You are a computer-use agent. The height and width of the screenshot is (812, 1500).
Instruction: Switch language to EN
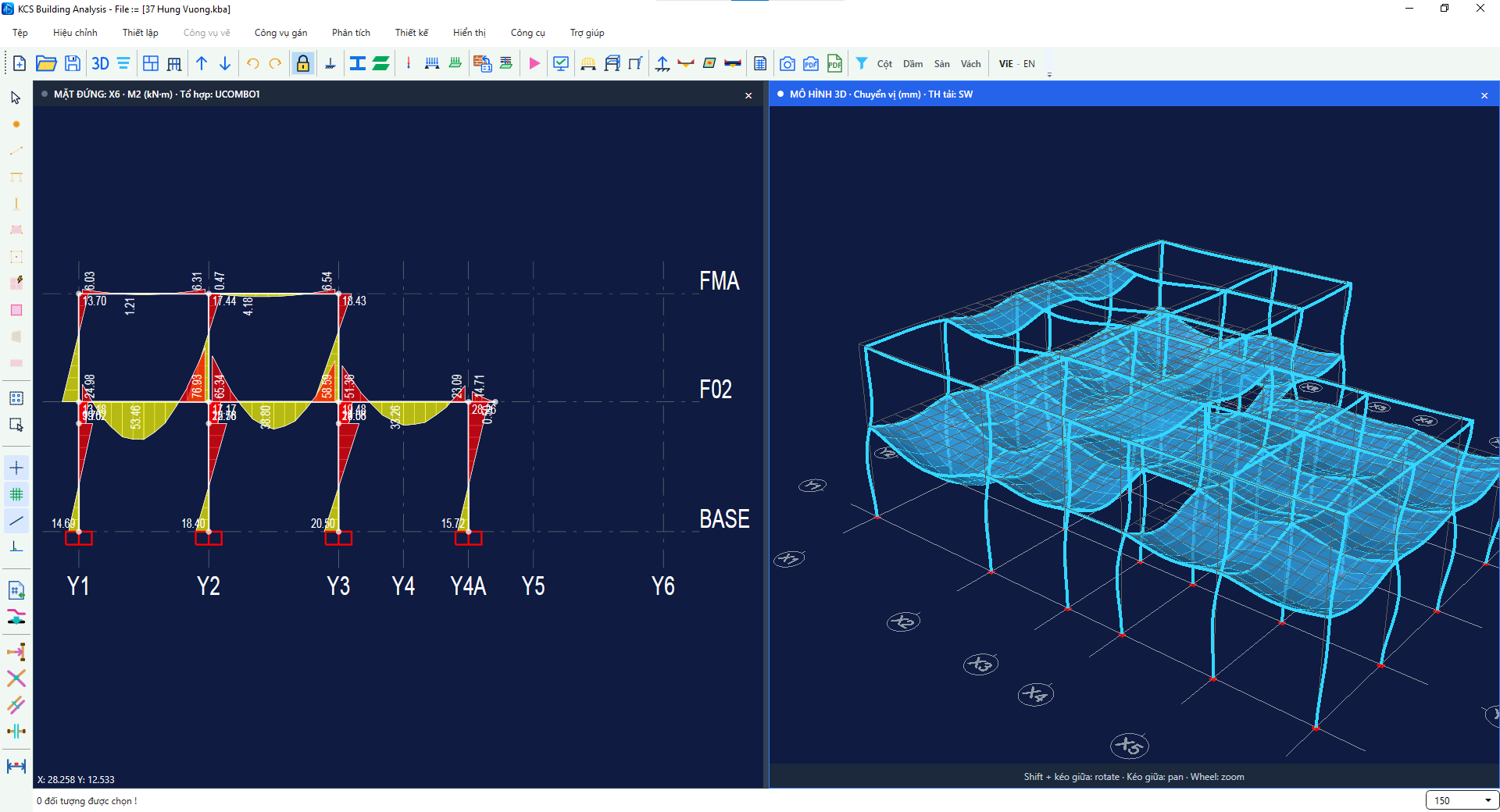pyautogui.click(x=1029, y=64)
